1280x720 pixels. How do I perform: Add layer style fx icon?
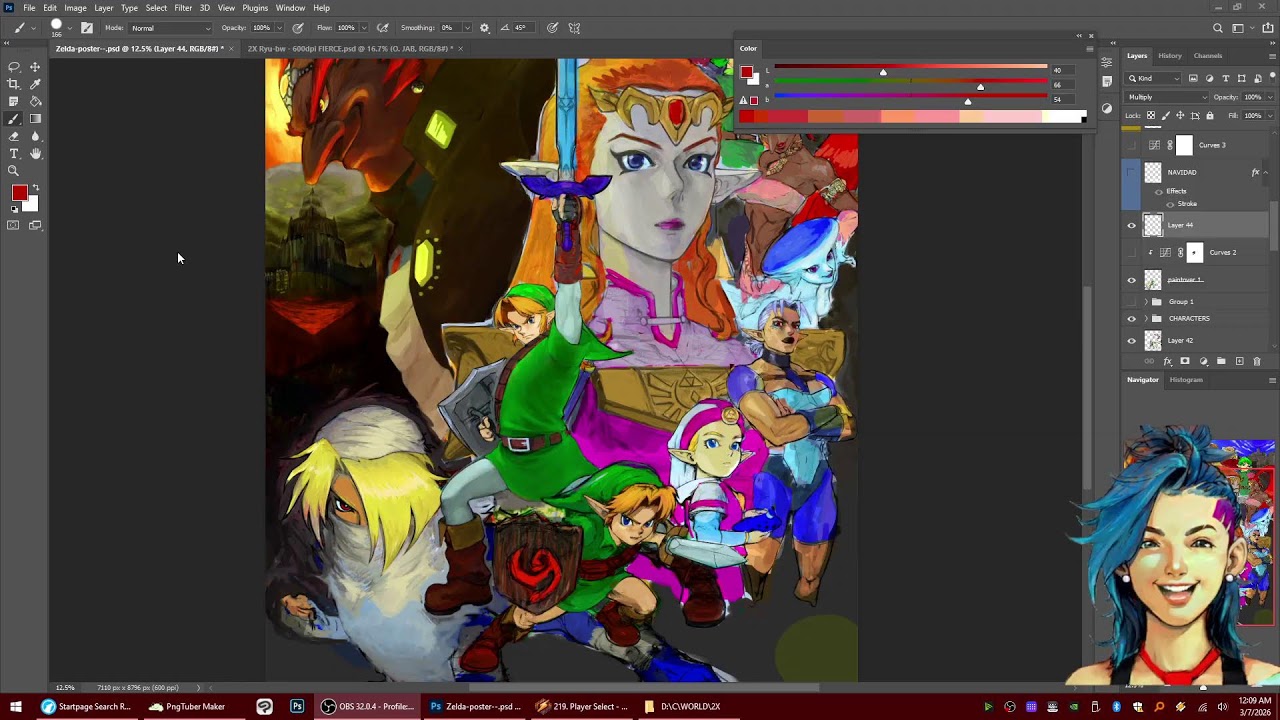[x=1167, y=361]
